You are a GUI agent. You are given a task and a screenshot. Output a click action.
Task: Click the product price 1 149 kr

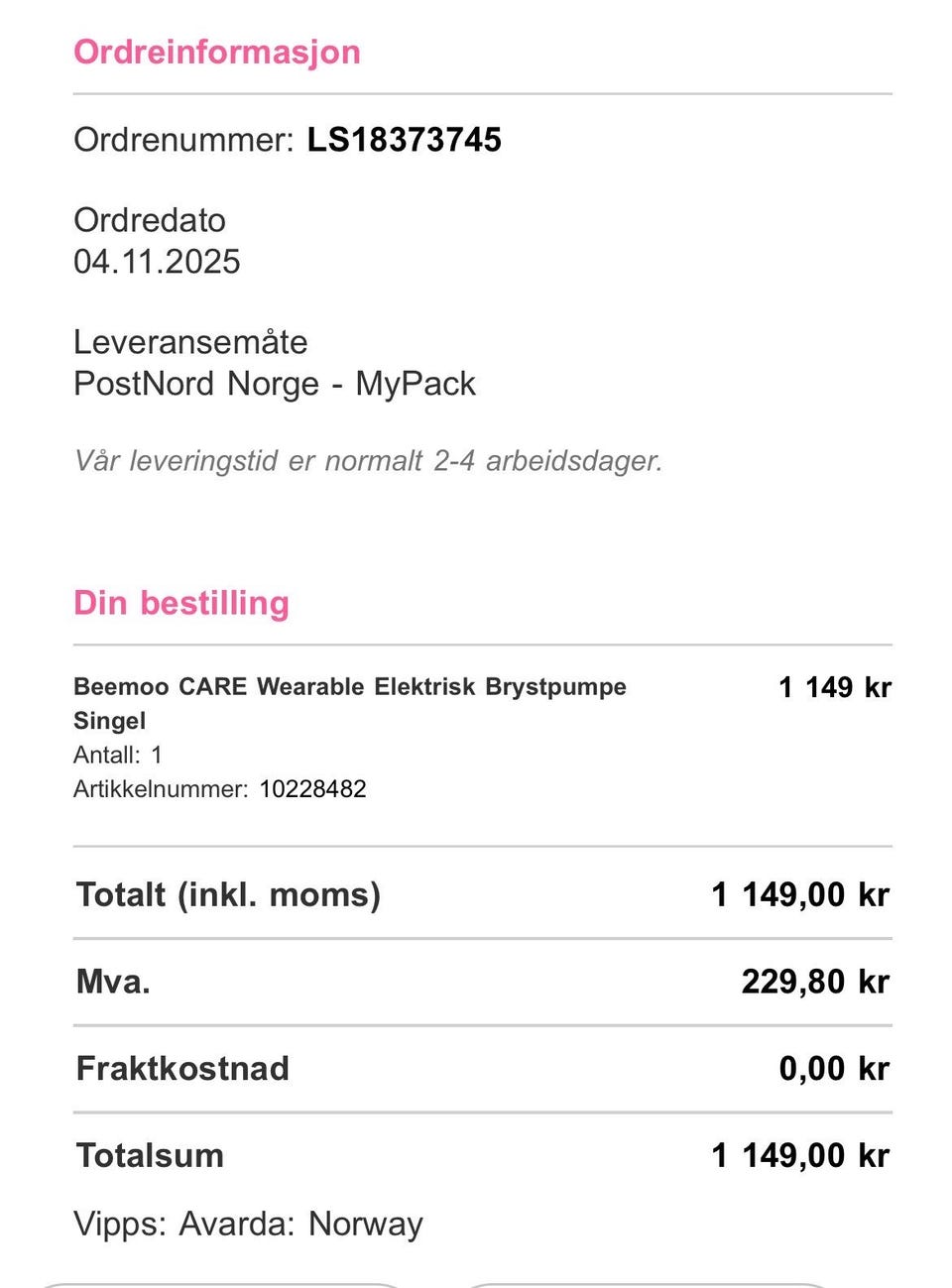click(835, 687)
